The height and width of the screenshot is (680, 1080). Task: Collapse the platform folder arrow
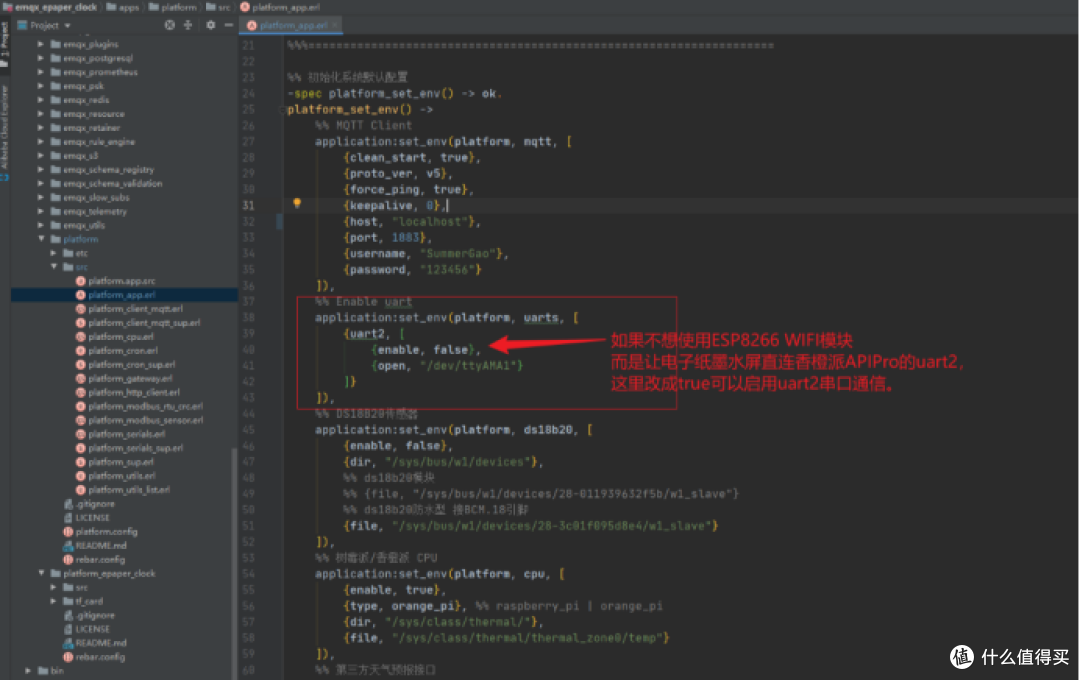coord(41,239)
